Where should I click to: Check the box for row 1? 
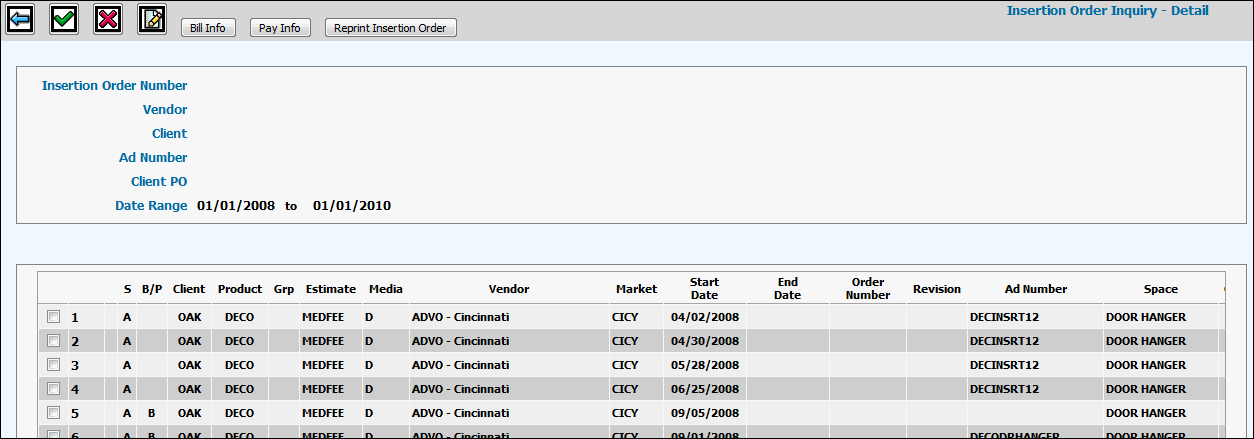click(53, 317)
